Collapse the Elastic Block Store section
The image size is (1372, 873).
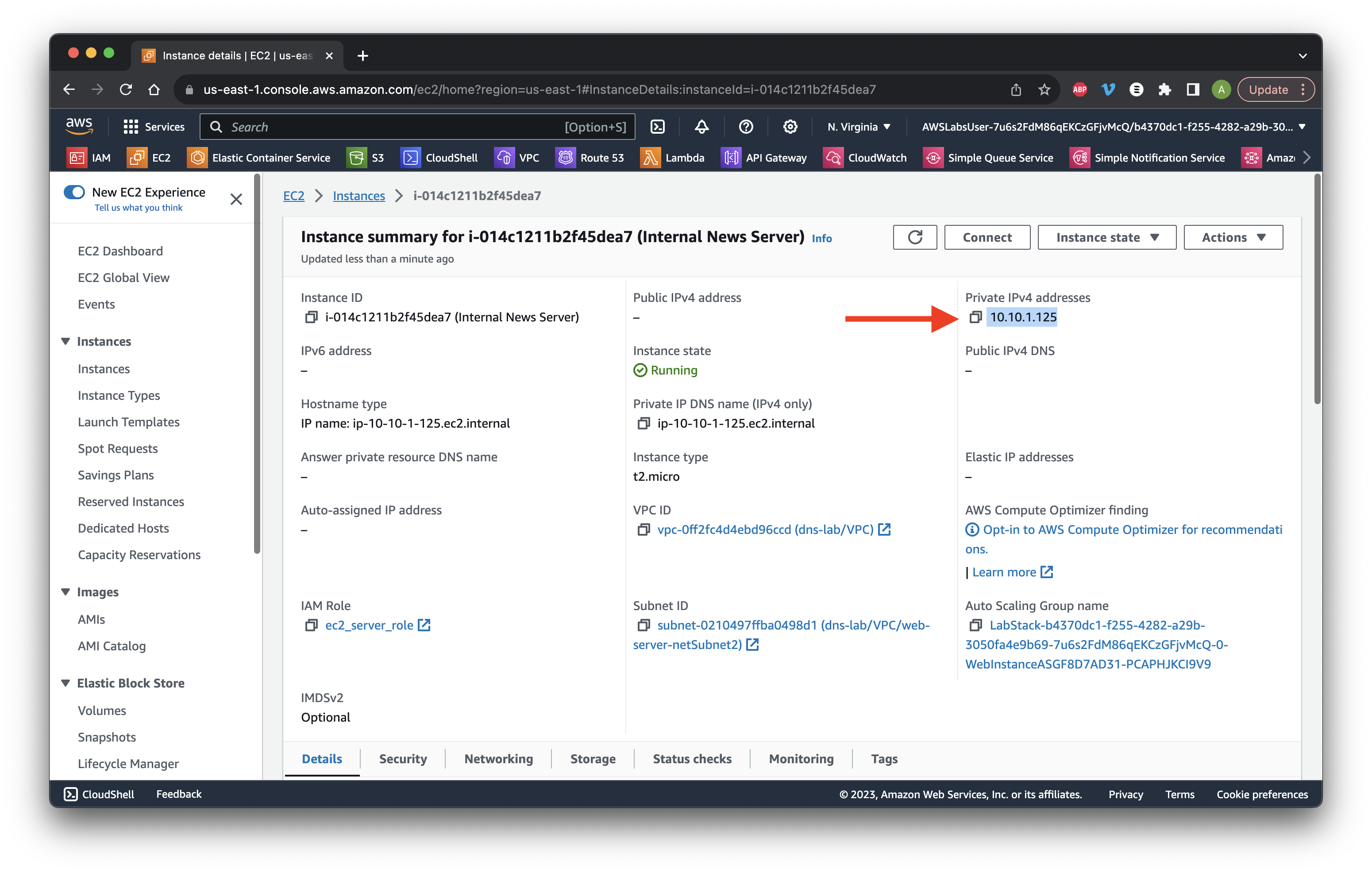pos(66,683)
